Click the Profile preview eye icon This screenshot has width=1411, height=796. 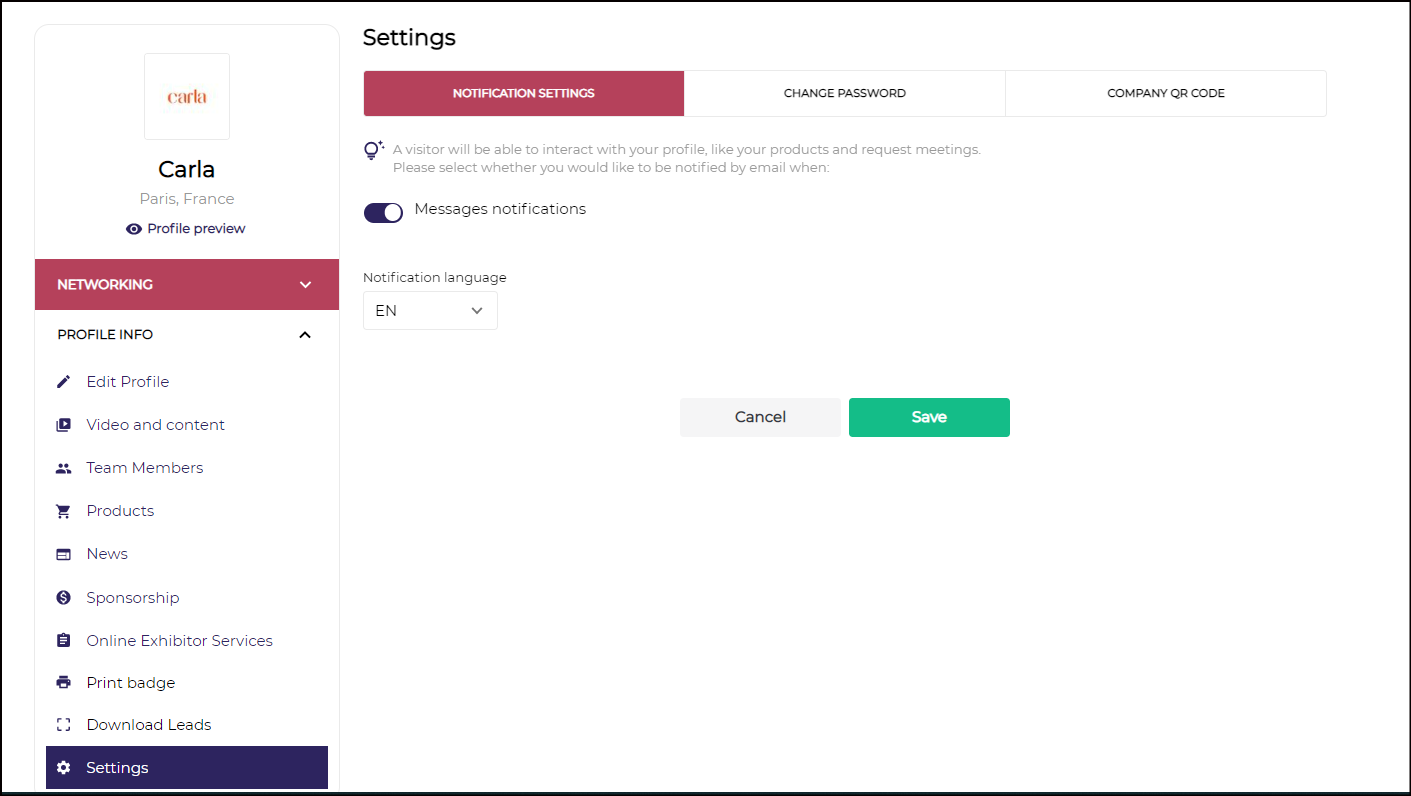pos(134,229)
